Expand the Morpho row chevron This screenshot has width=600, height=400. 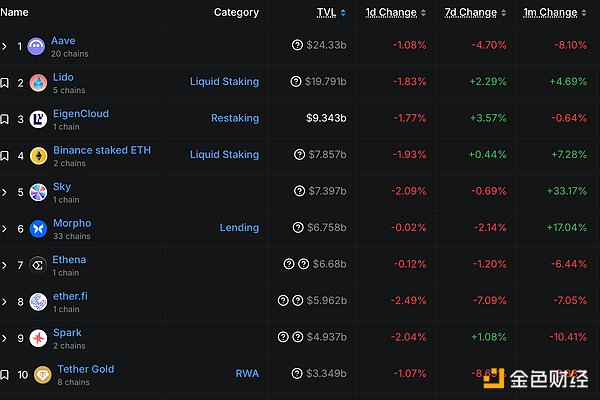(x=6, y=228)
